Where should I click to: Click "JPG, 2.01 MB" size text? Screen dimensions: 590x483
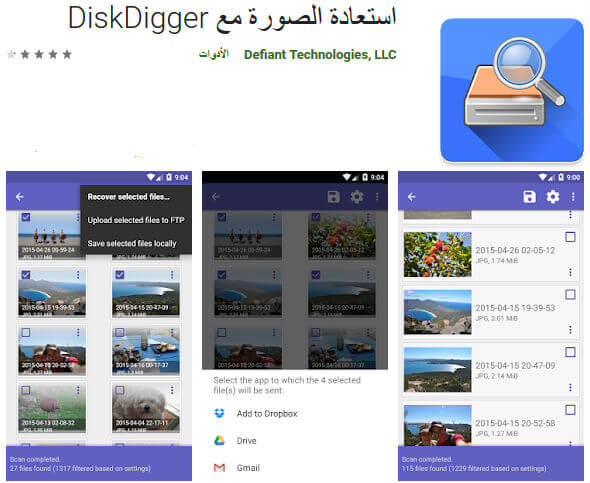[x=497, y=318]
